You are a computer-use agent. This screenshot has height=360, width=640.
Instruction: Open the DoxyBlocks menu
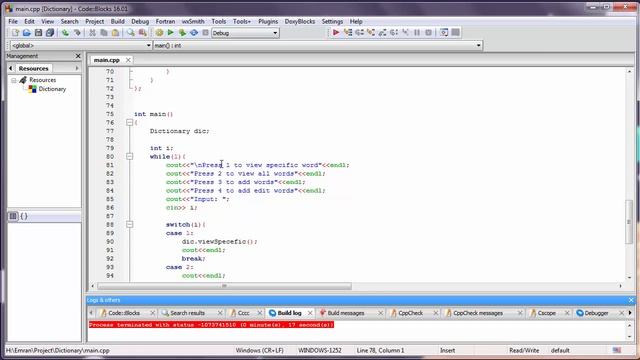tap(300, 21)
